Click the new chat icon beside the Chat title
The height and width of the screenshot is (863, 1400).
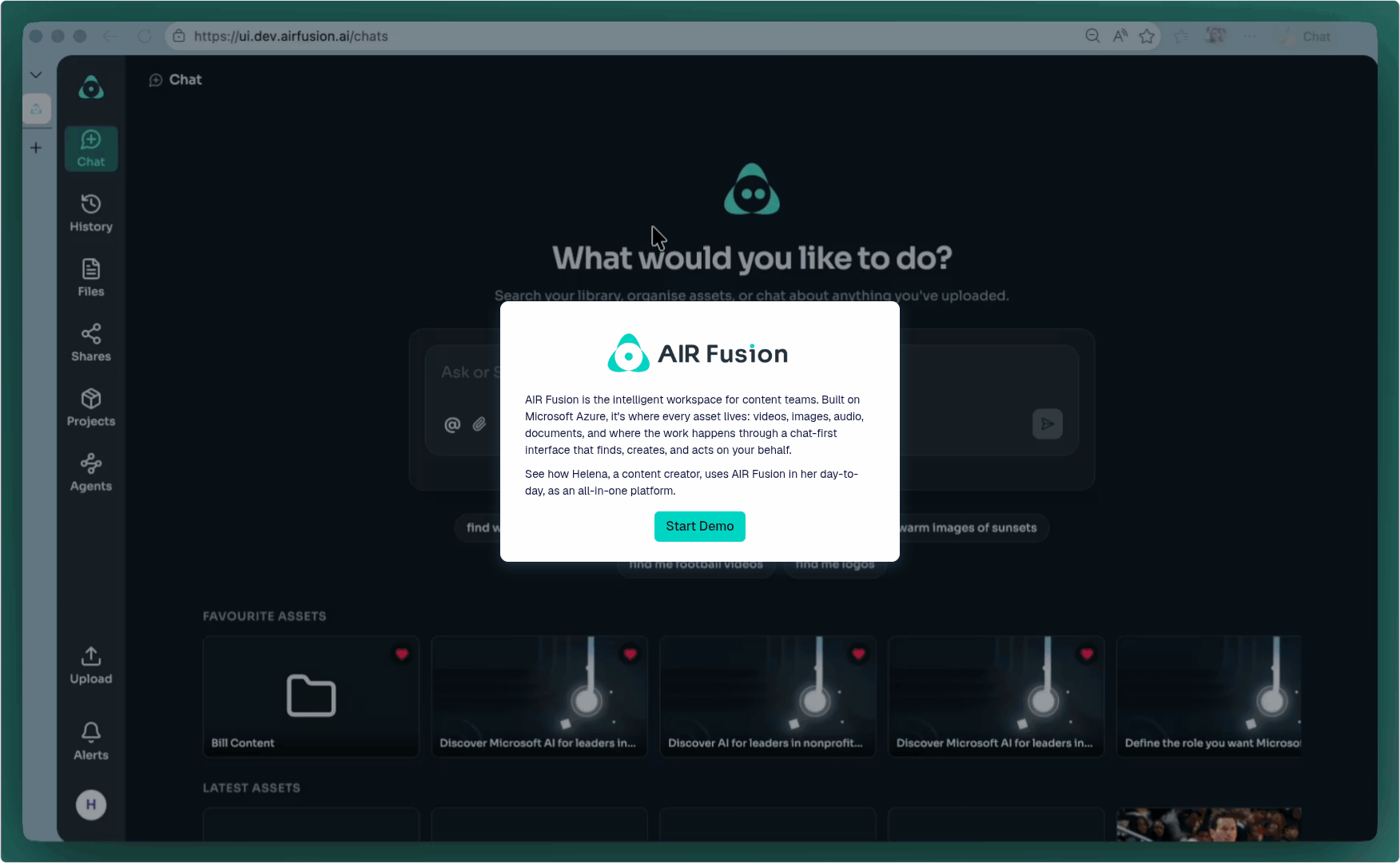pyautogui.click(x=156, y=80)
